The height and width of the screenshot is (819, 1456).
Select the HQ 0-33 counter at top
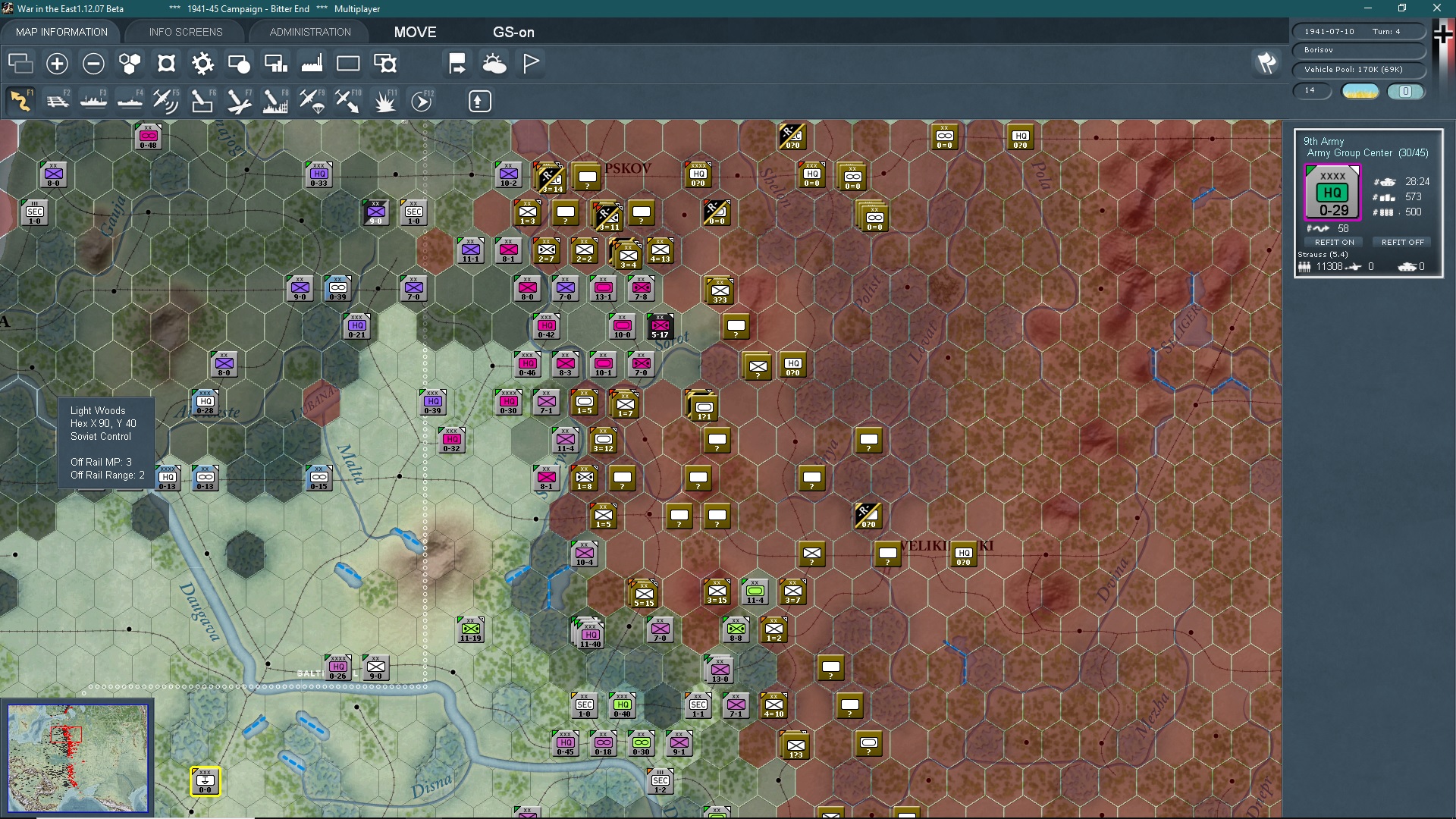click(x=319, y=174)
